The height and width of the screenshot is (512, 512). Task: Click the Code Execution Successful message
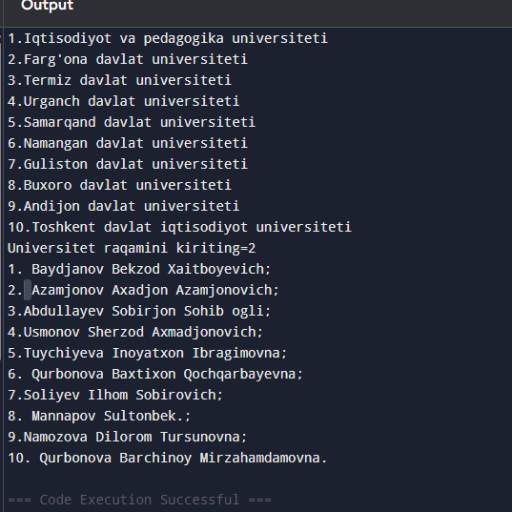pos(140,500)
